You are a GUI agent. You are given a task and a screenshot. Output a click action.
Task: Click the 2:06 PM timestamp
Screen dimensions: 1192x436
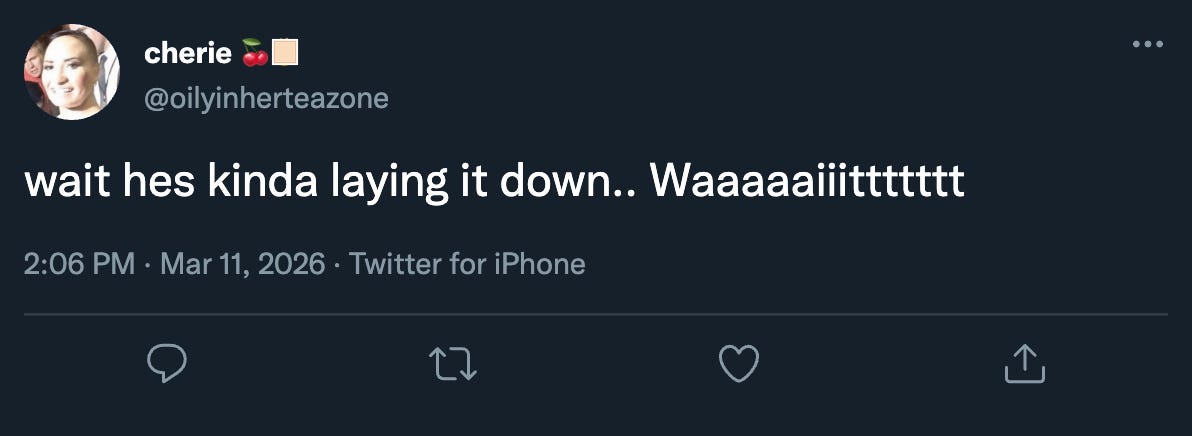78,264
